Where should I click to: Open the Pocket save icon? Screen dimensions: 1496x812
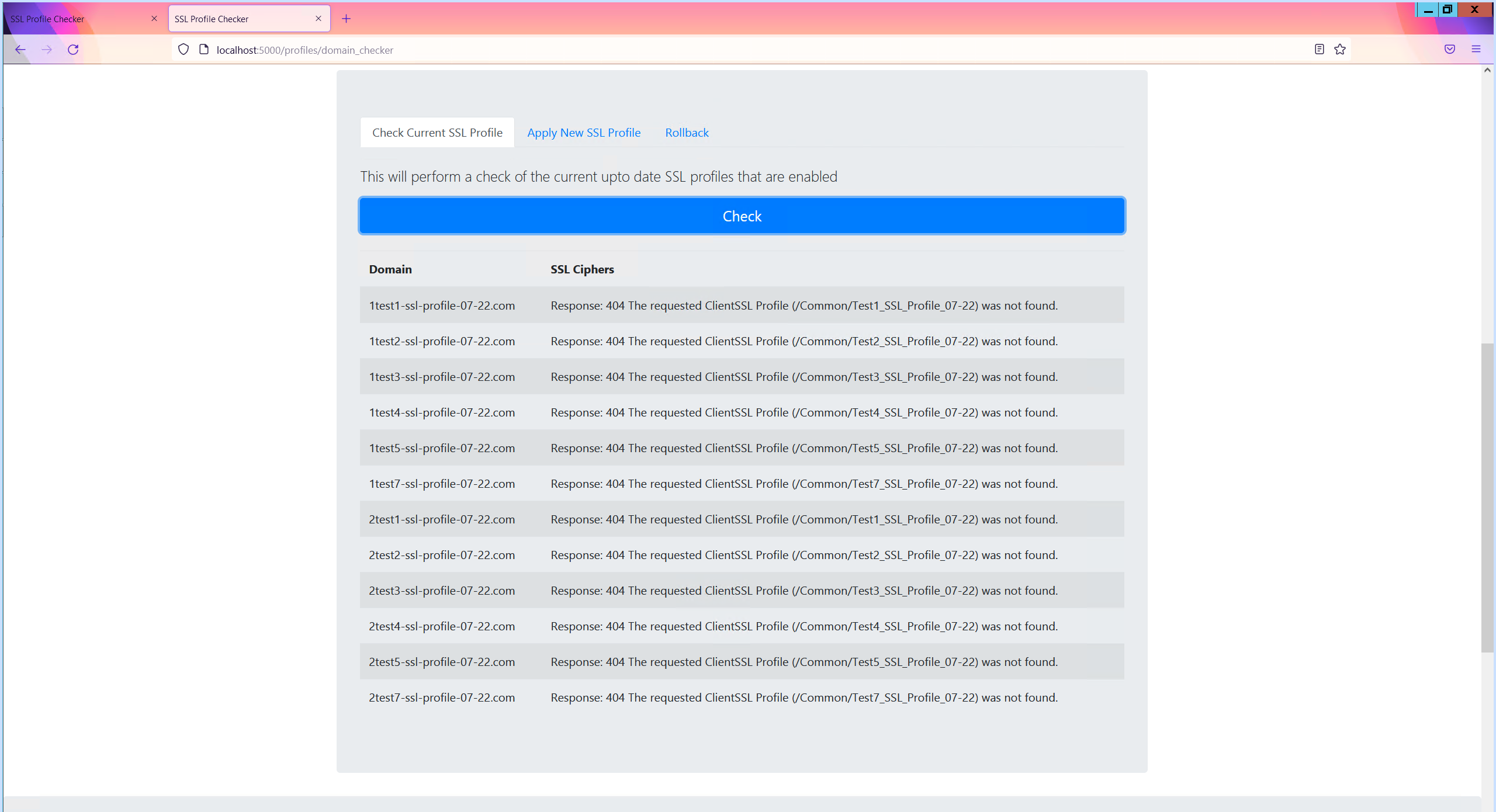[x=1449, y=50]
